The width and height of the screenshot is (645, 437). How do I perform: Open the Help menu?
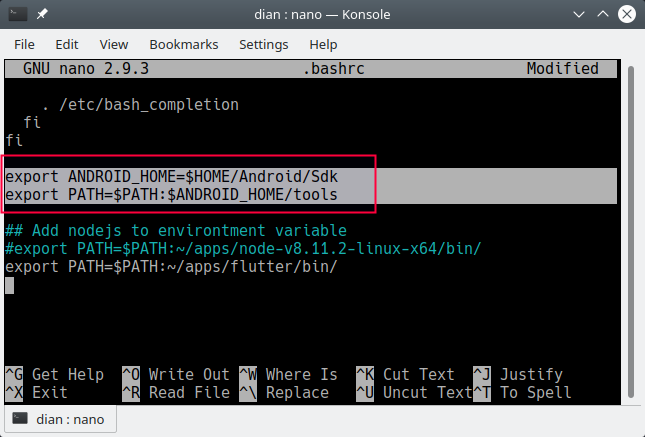[x=323, y=45]
